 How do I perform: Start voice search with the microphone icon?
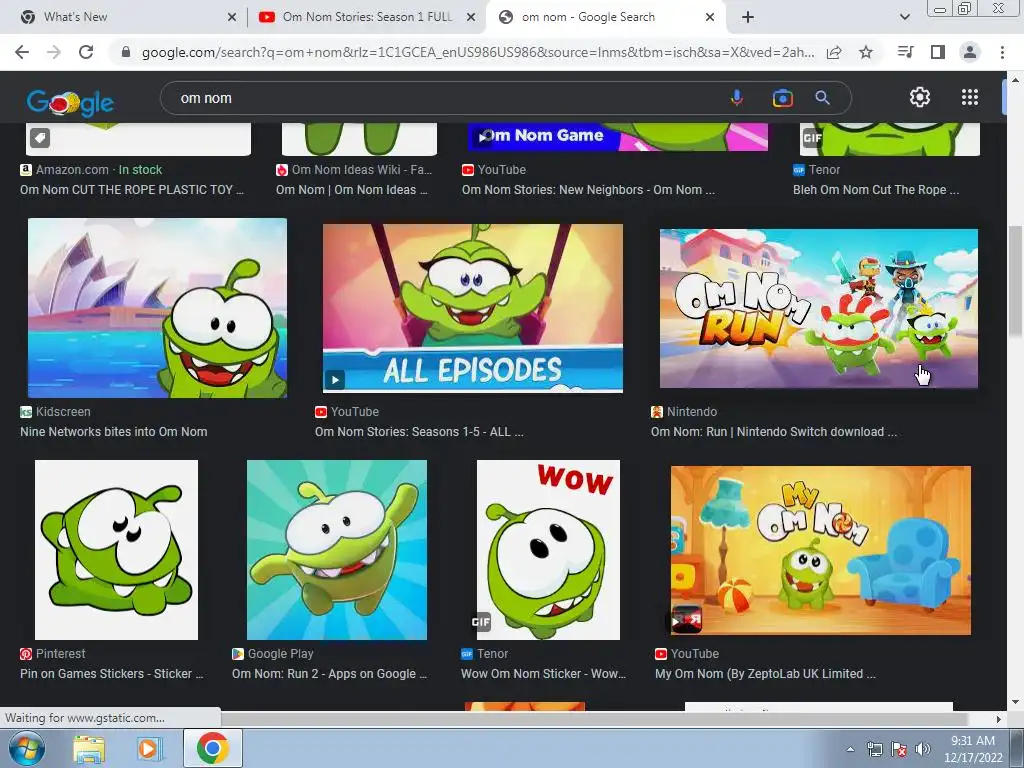point(737,98)
